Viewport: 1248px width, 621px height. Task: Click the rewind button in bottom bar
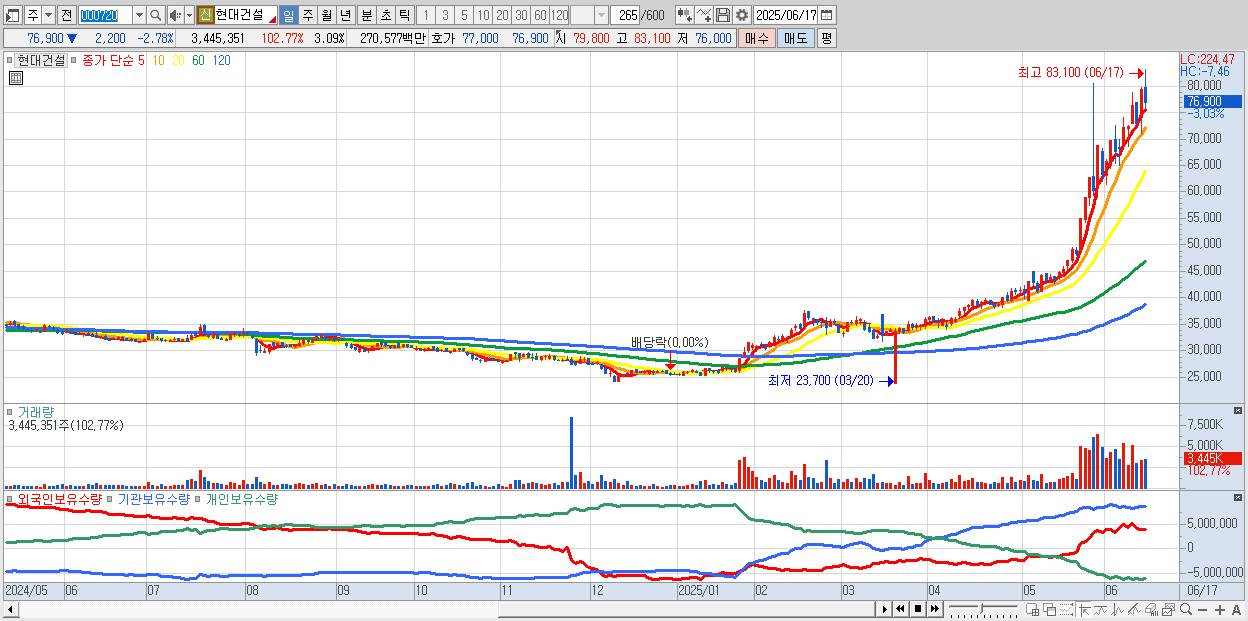point(900,609)
